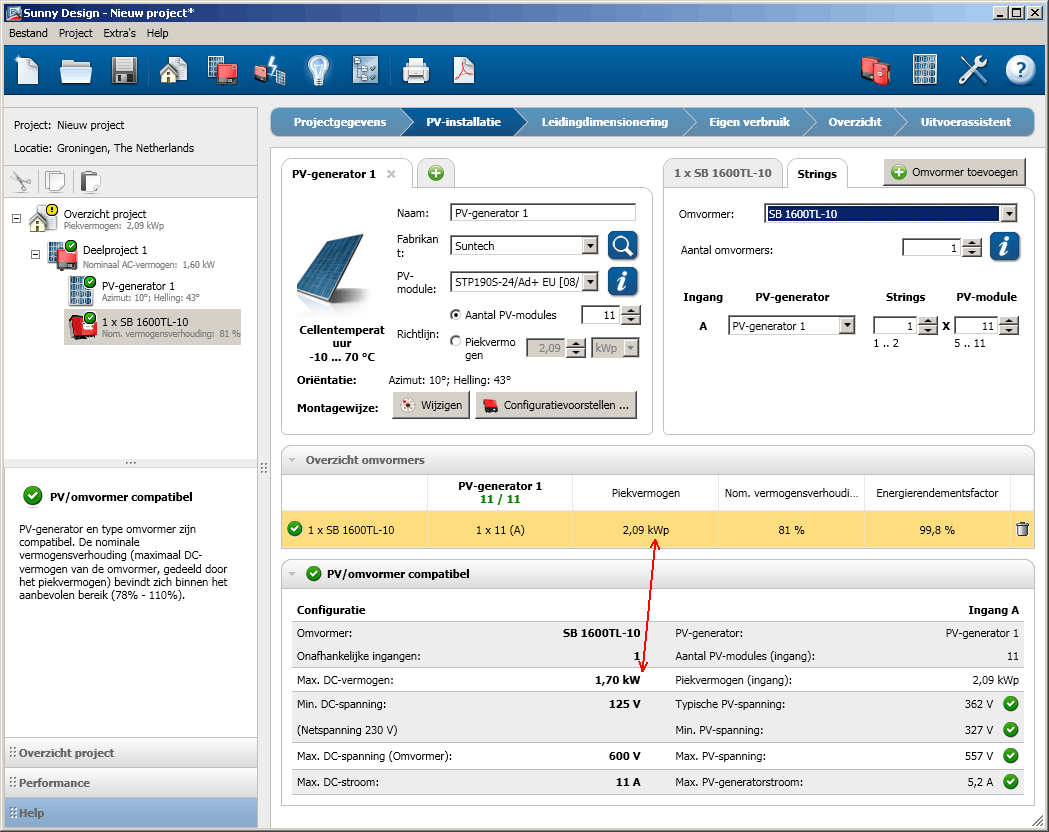Open help question mark icon
Screen dimensions: 1049x832
1020,69
